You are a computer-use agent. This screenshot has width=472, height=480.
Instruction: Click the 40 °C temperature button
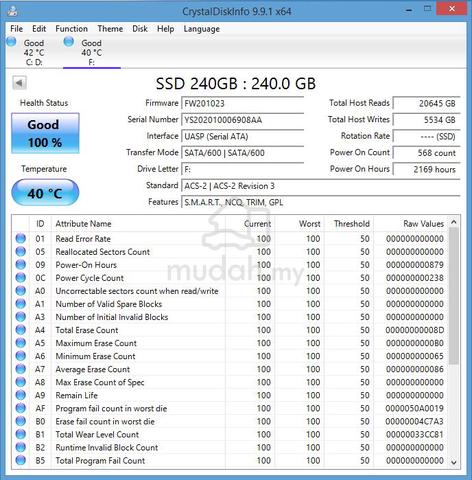45,193
